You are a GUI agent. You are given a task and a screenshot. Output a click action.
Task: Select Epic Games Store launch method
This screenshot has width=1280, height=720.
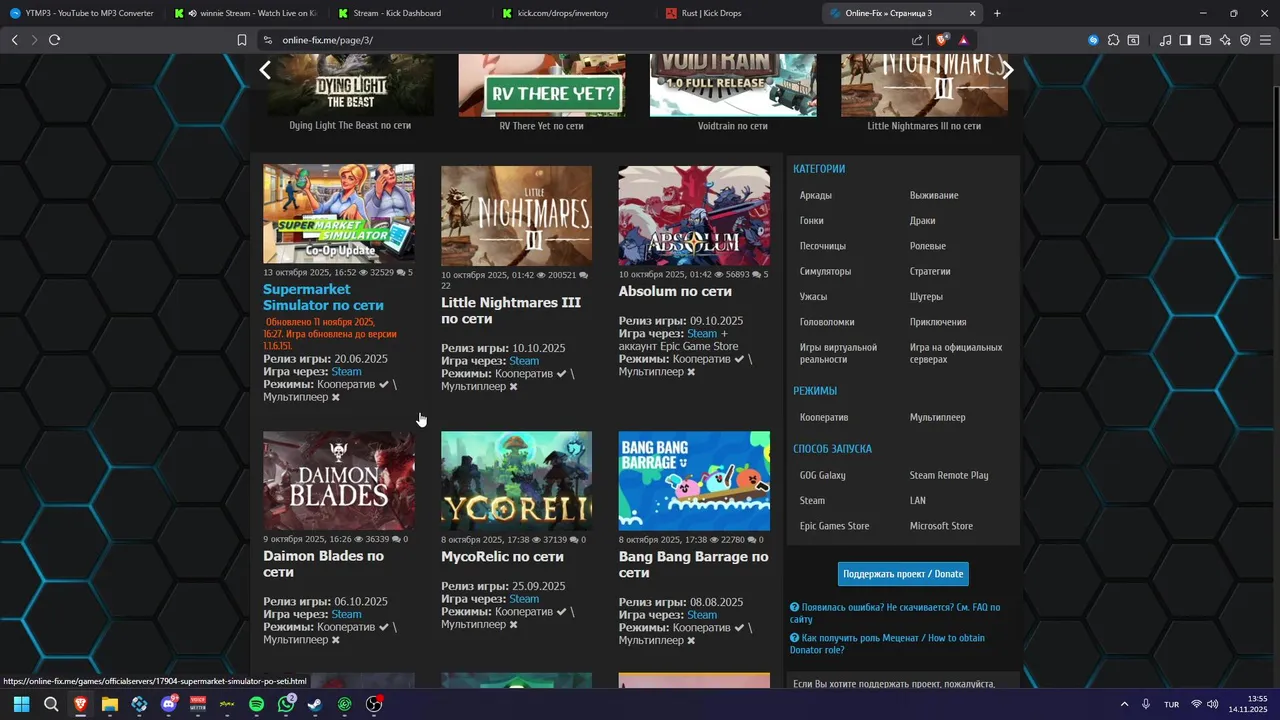coord(834,526)
